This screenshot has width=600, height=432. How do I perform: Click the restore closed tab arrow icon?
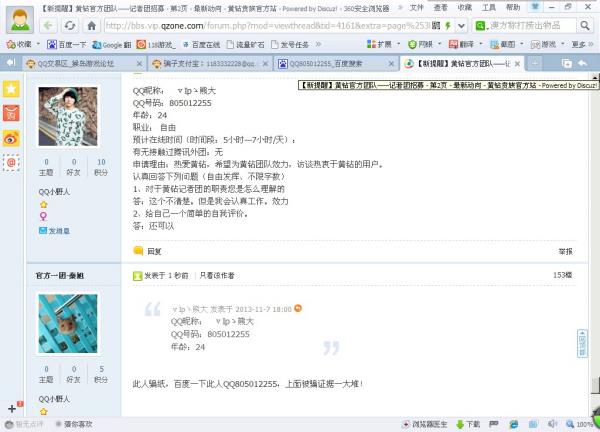pyautogui.click(x=582, y=63)
